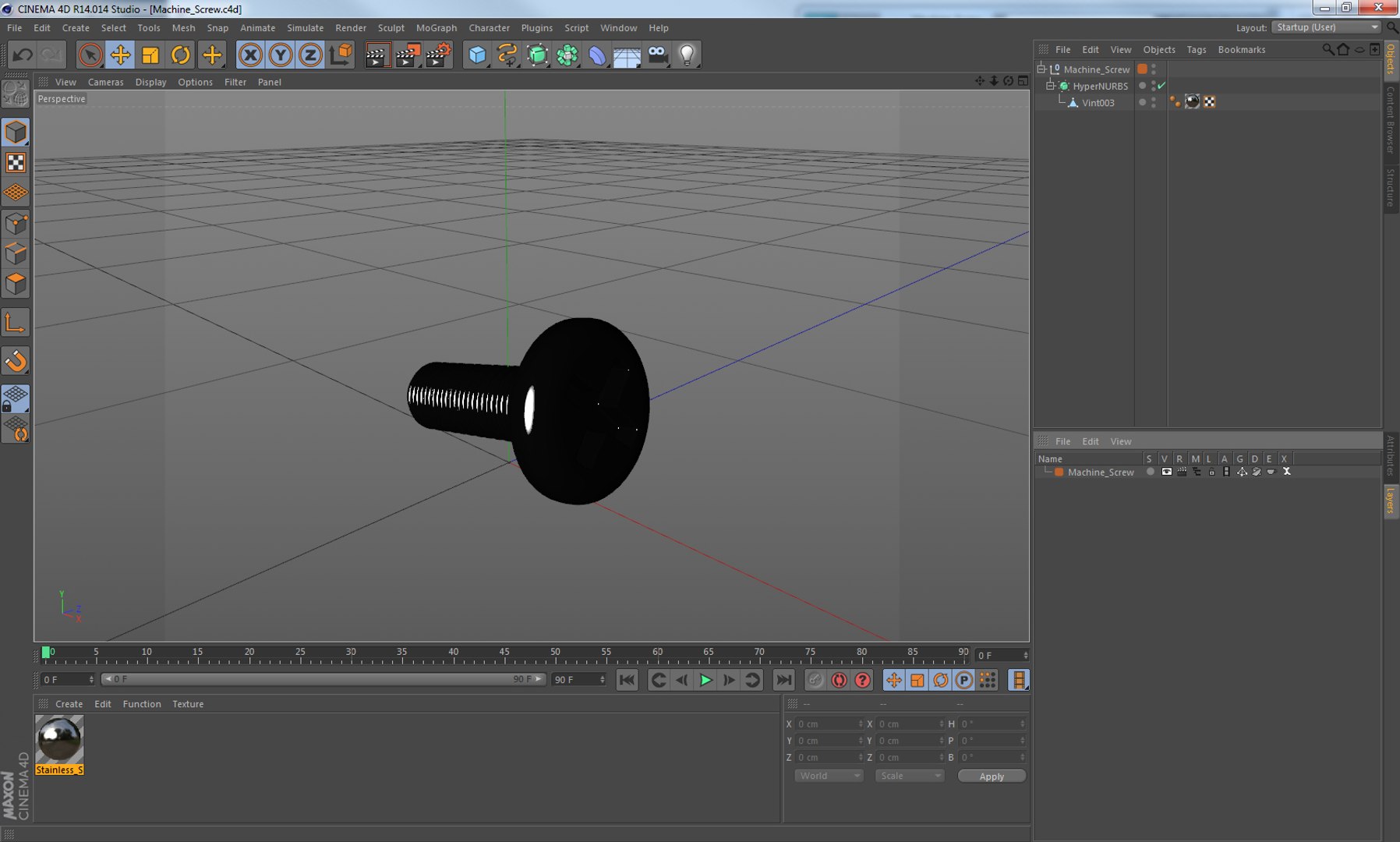Open the MoGraph menu
Image resolution: width=1400 pixels, height=842 pixels.
437,27
